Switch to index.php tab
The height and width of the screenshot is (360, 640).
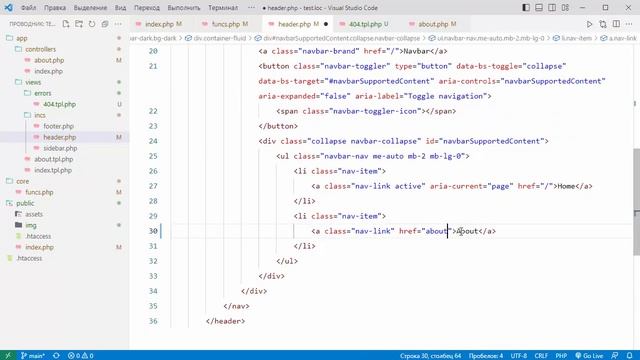(x=159, y=24)
